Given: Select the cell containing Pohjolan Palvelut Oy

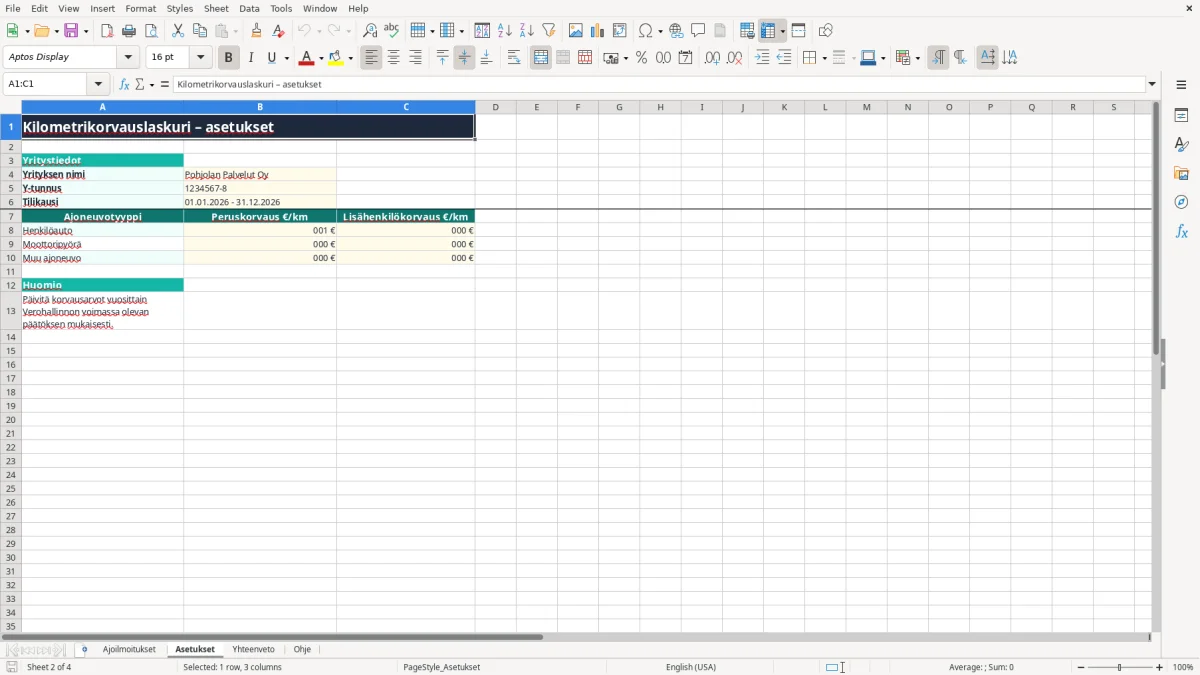Looking at the screenshot, I should pos(260,175).
